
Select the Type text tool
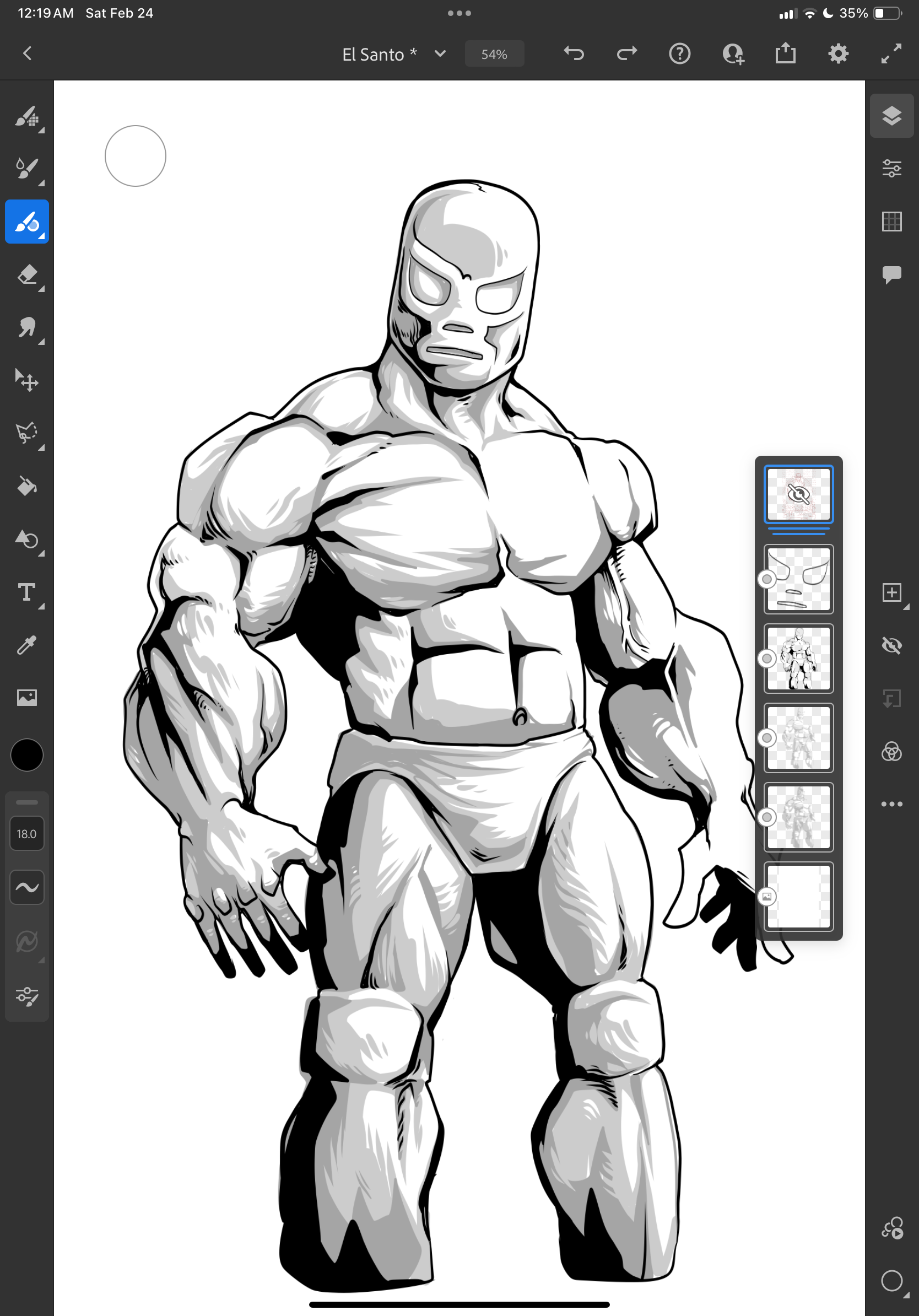point(27,592)
